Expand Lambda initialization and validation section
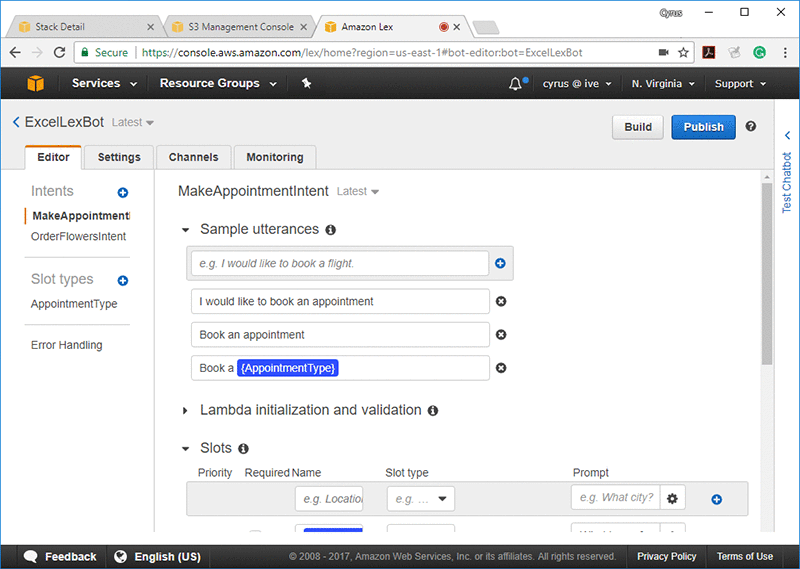The image size is (800, 569). point(185,411)
